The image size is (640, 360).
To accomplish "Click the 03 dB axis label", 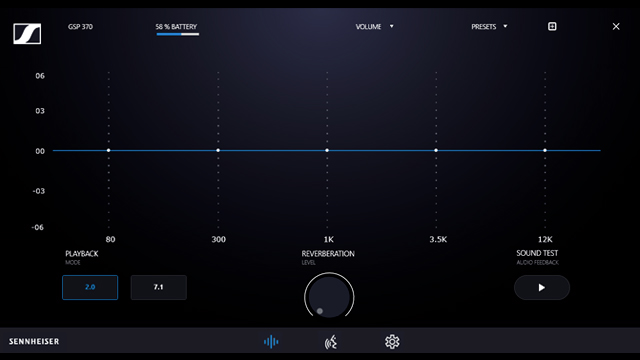I will (x=40, y=111).
